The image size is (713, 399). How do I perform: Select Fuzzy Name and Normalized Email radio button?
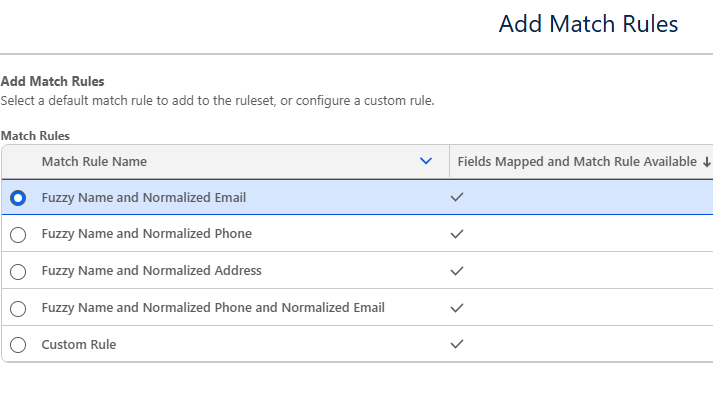tap(18, 198)
